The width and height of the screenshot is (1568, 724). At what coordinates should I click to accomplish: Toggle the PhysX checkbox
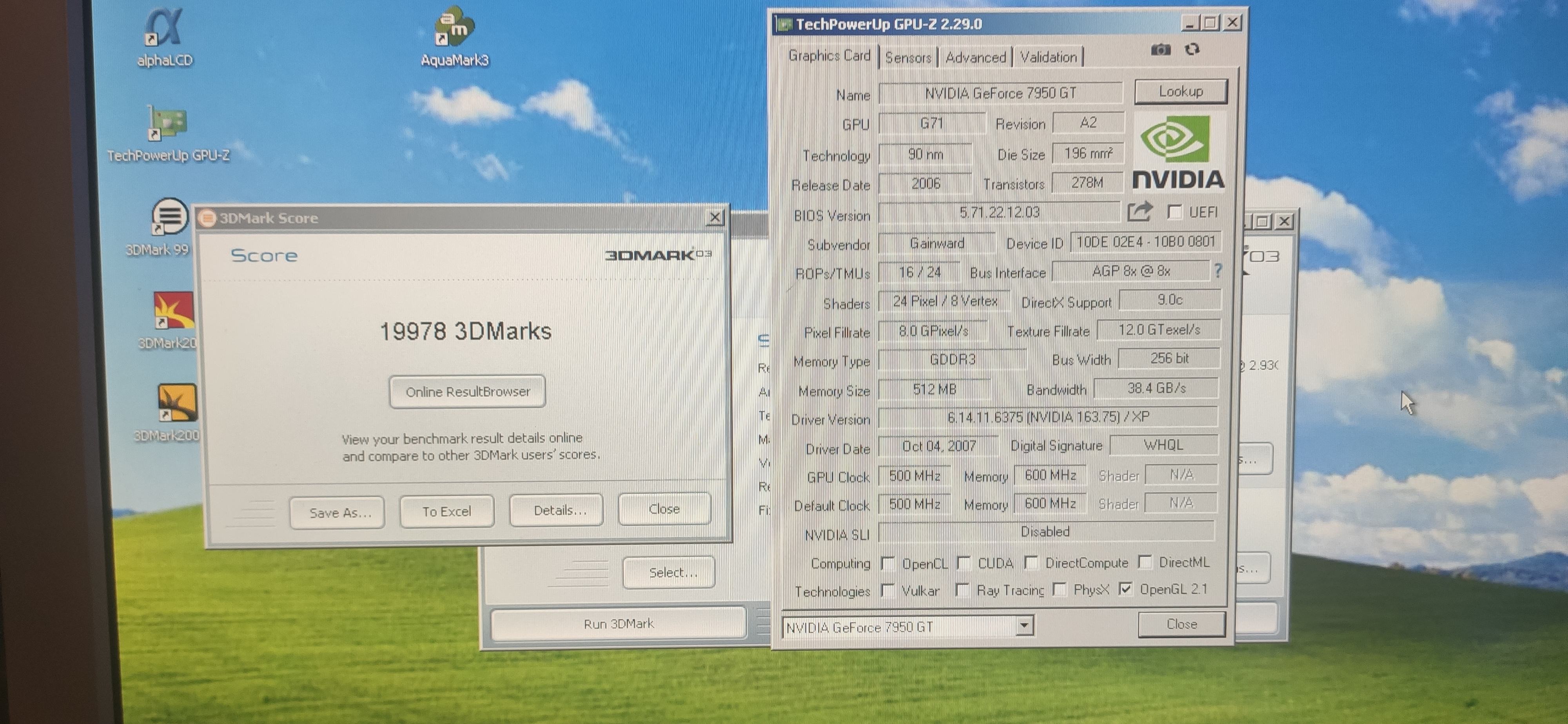coord(1059,589)
